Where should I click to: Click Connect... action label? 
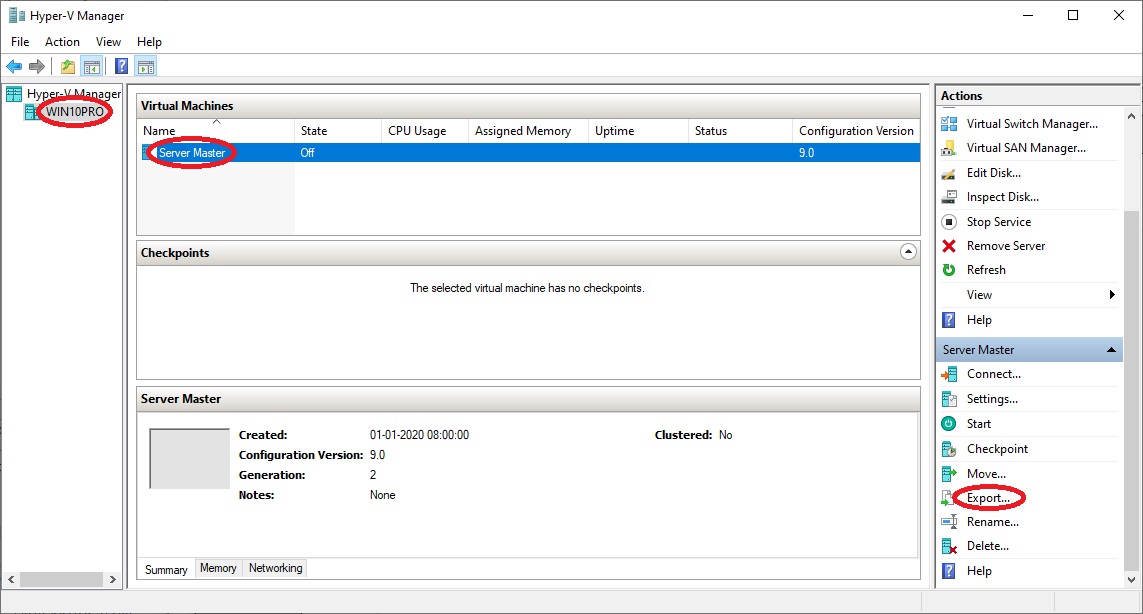994,374
